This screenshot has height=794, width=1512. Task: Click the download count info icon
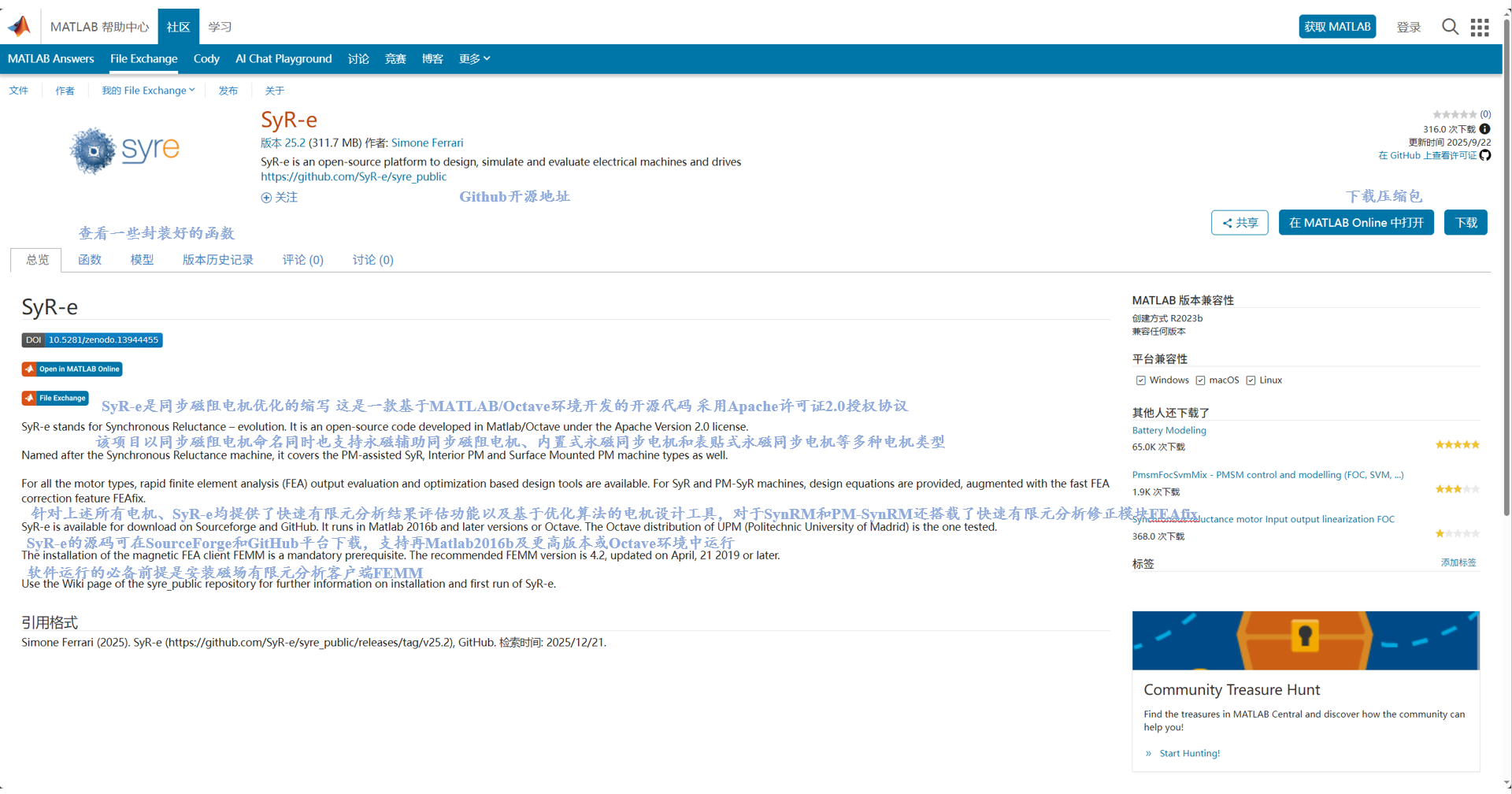[1484, 129]
